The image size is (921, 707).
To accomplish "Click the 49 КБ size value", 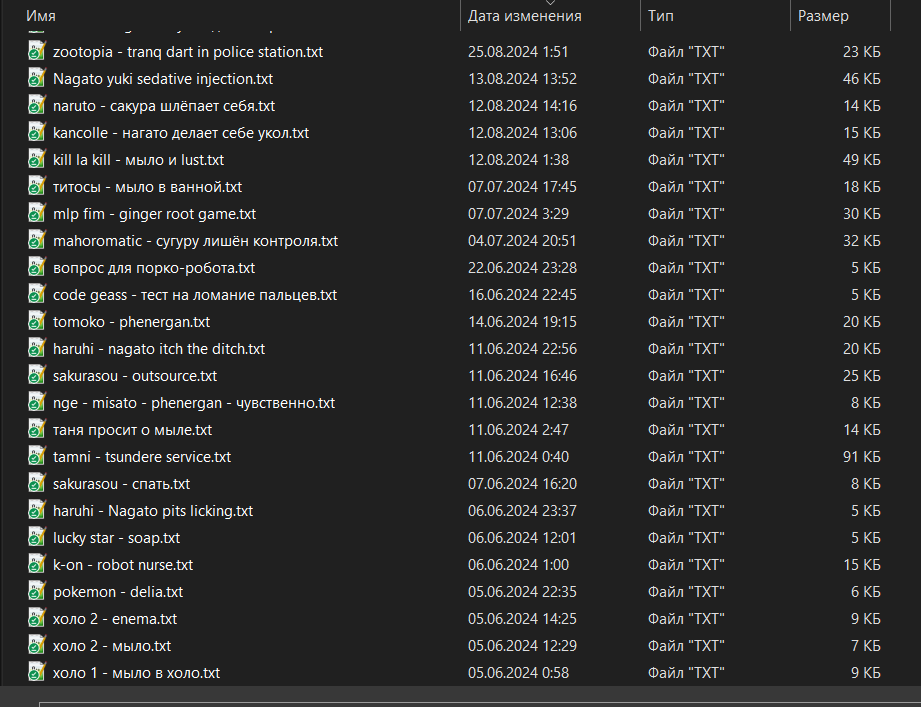I will (x=862, y=160).
